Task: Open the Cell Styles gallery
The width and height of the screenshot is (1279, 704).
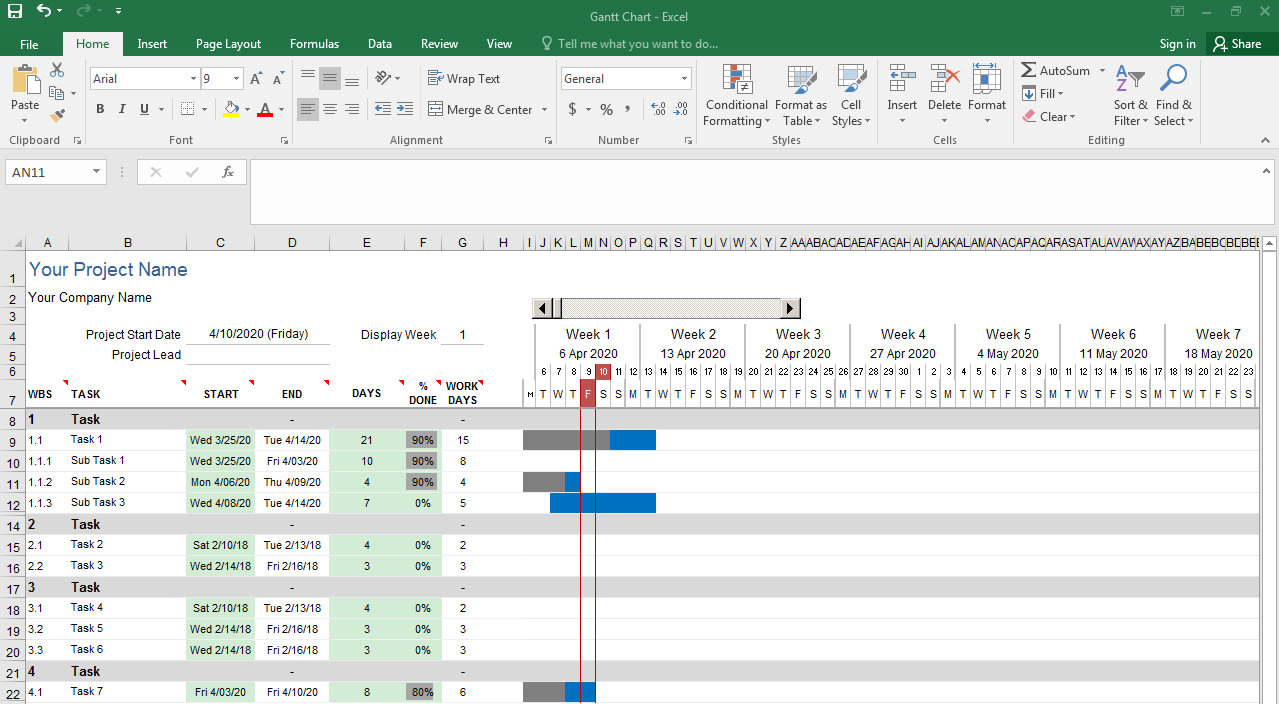Action: [851, 95]
